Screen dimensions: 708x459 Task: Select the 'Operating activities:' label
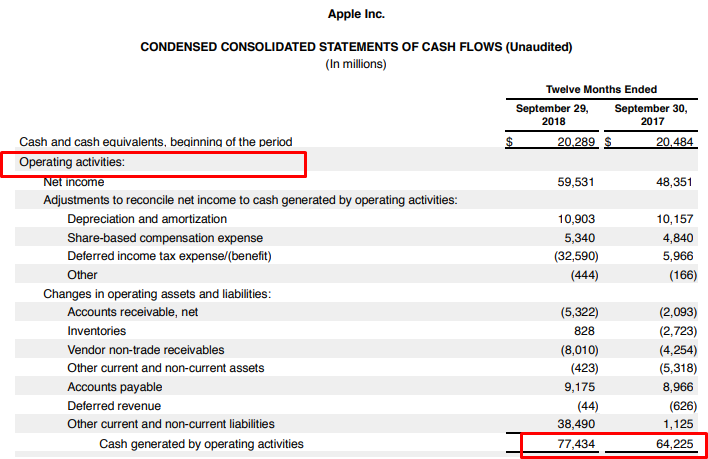point(72,162)
